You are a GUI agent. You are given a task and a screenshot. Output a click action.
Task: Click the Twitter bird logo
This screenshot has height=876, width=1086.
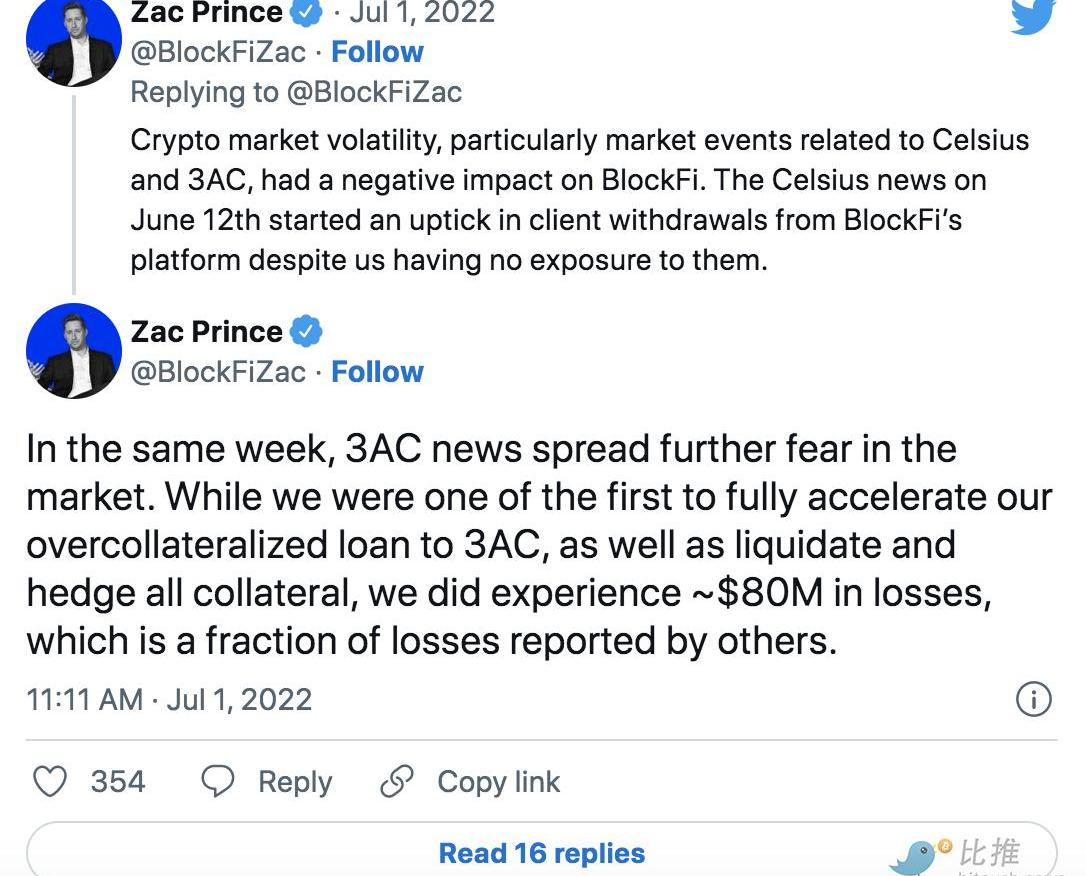click(x=1033, y=15)
